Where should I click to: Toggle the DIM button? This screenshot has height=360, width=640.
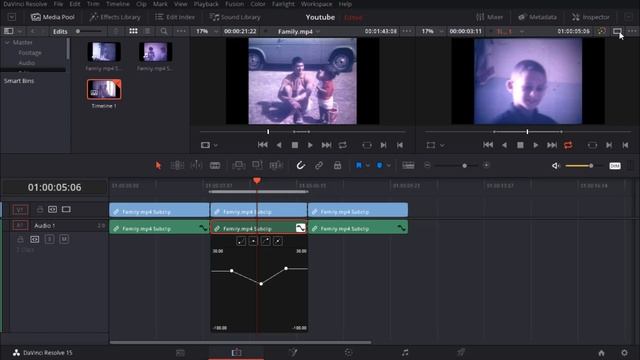[615, 166]
